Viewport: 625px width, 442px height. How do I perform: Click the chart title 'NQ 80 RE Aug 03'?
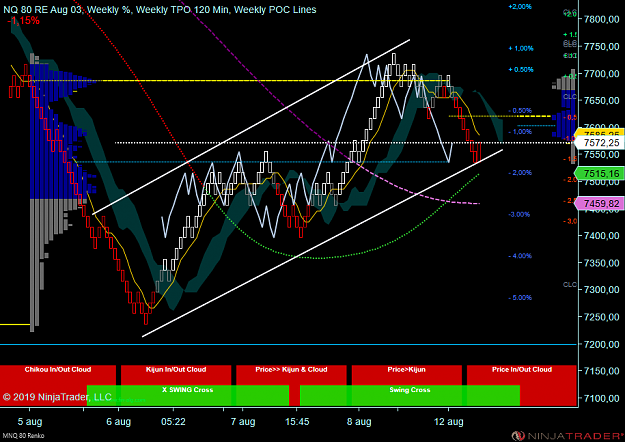pos(43,10)
